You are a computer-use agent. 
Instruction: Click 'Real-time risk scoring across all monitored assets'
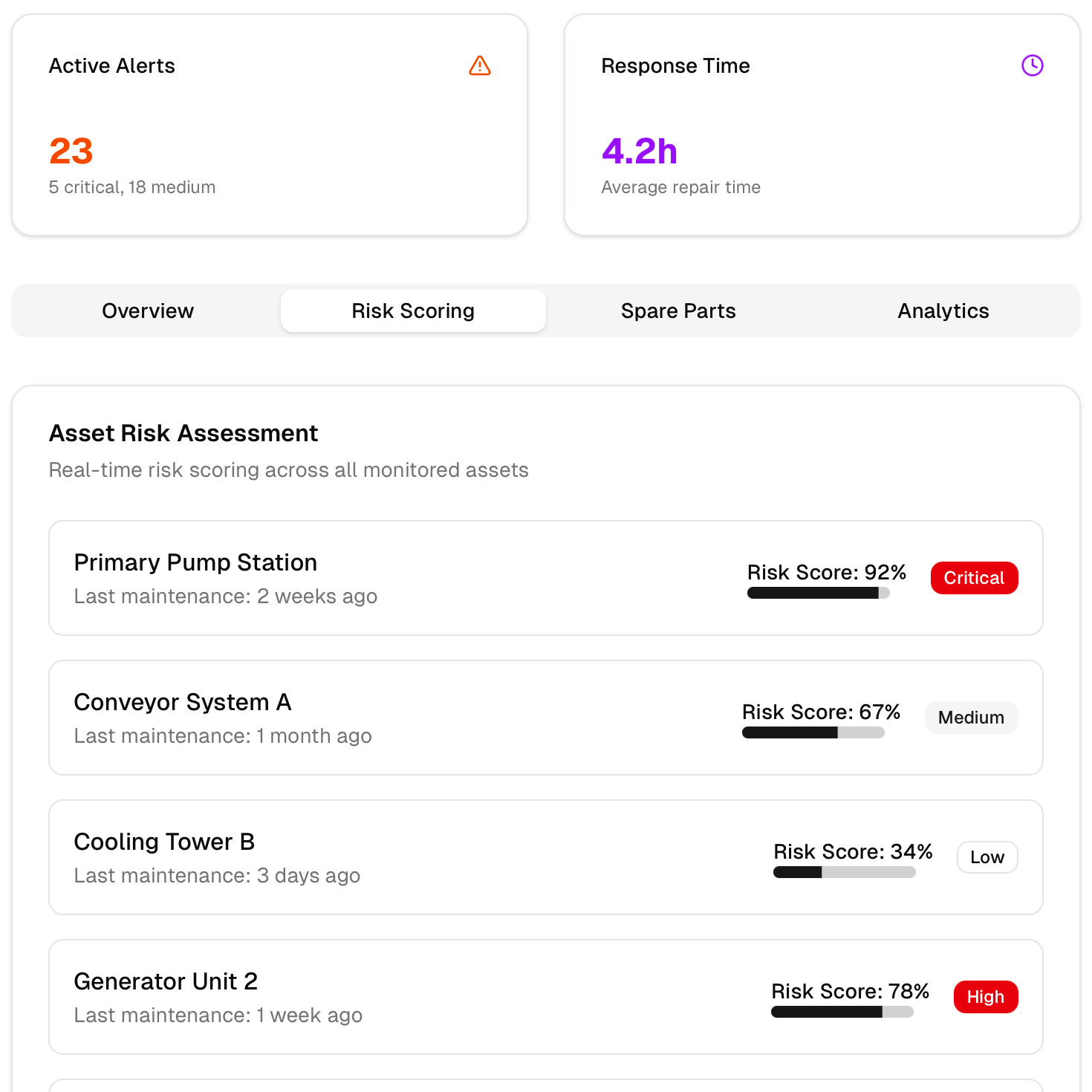click(289, 470)
